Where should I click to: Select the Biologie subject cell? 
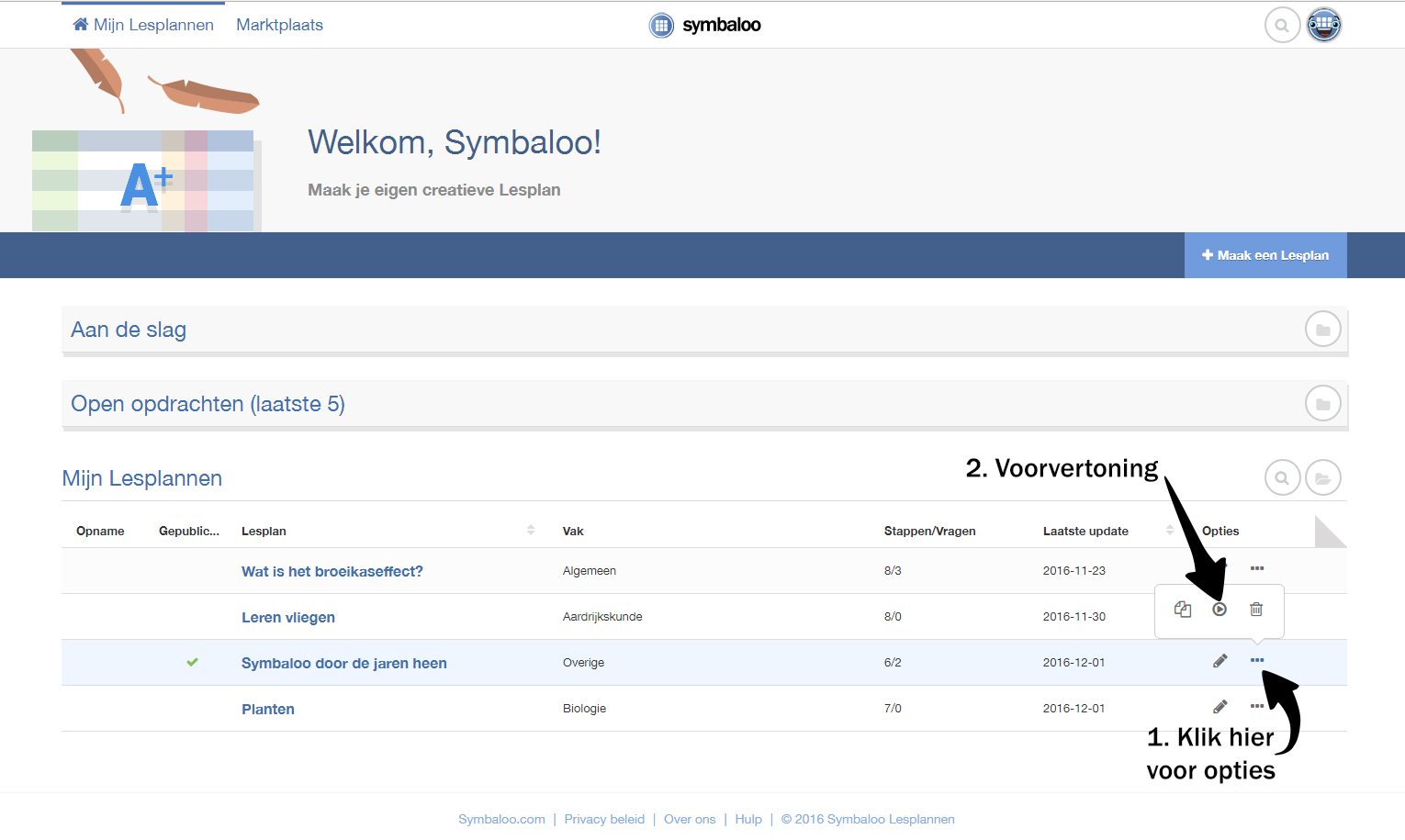[585, 708]
